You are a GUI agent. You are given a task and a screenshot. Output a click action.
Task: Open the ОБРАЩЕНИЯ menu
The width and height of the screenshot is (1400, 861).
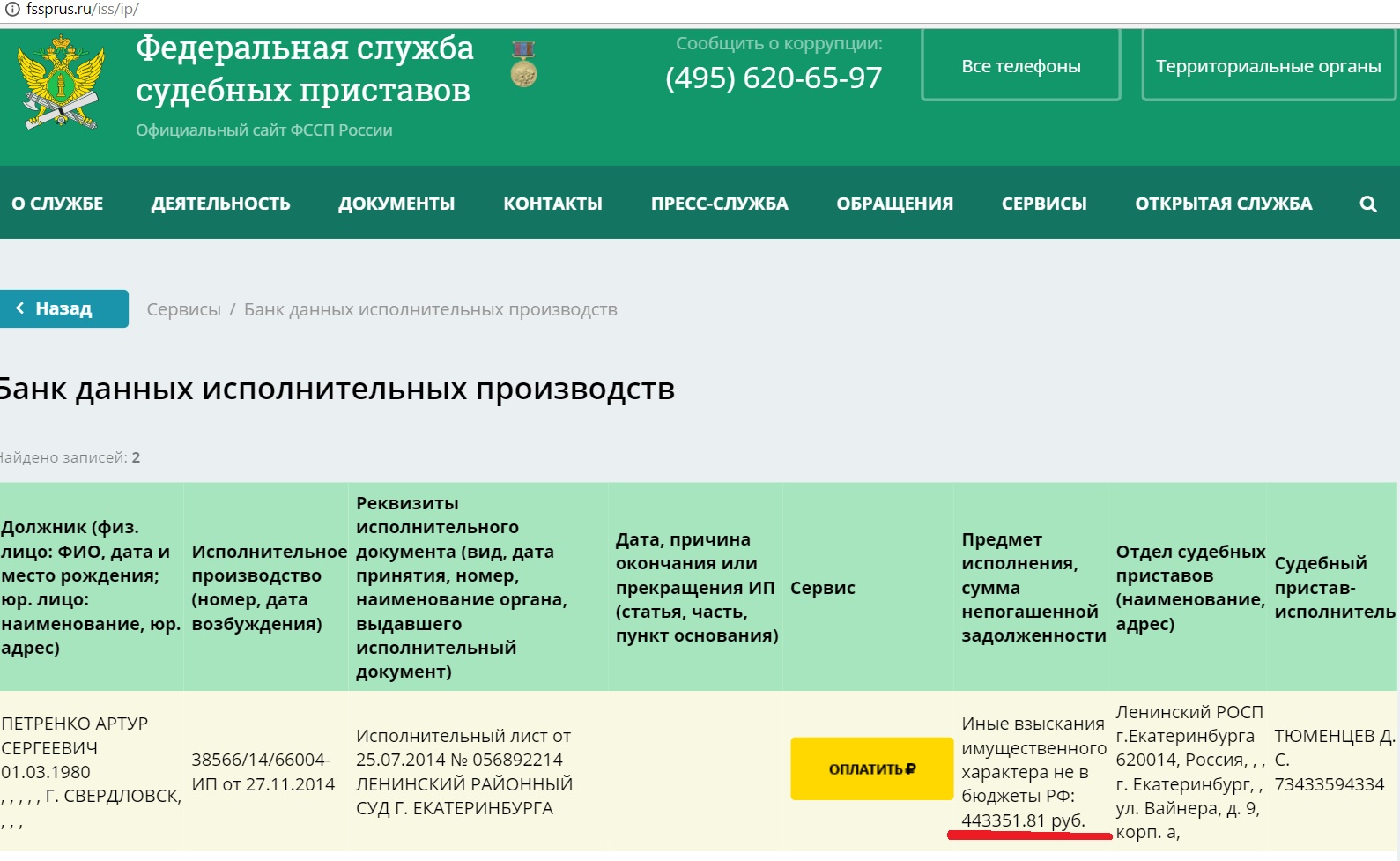tap(894, 204)
